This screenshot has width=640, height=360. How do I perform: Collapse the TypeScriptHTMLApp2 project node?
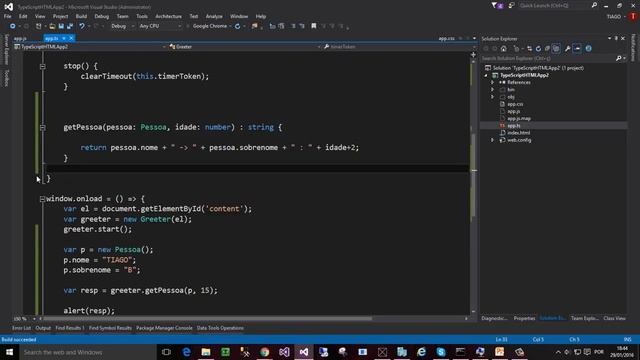486,76
